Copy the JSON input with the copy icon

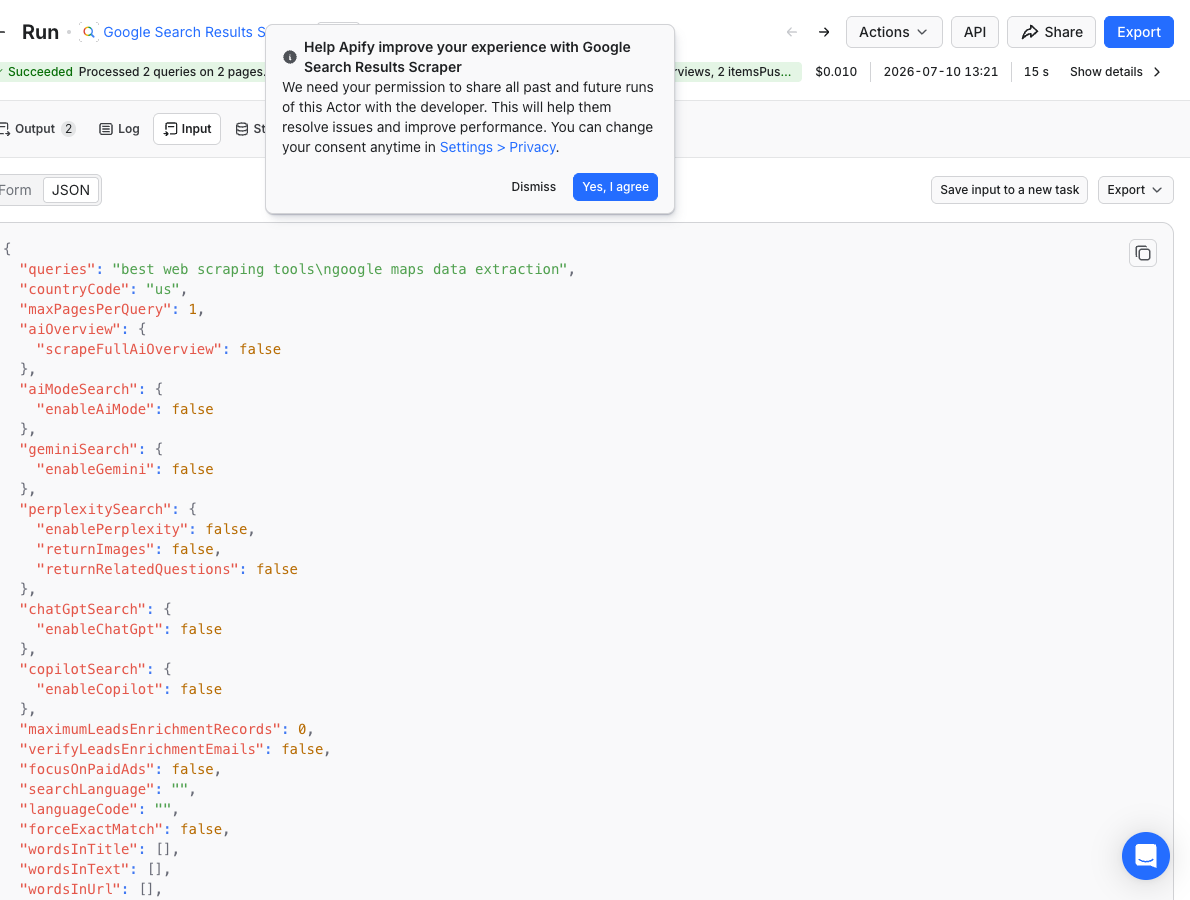point(1142,253)
